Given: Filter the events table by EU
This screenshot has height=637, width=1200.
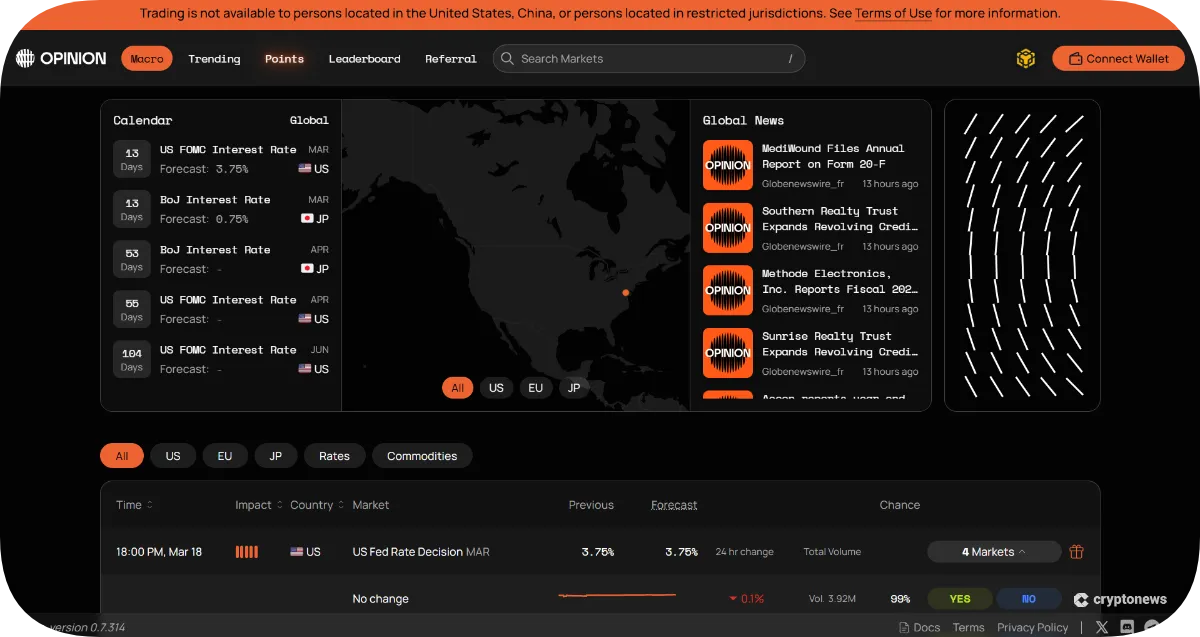Looking at the screenshot, I should click(x=225, y=456).
